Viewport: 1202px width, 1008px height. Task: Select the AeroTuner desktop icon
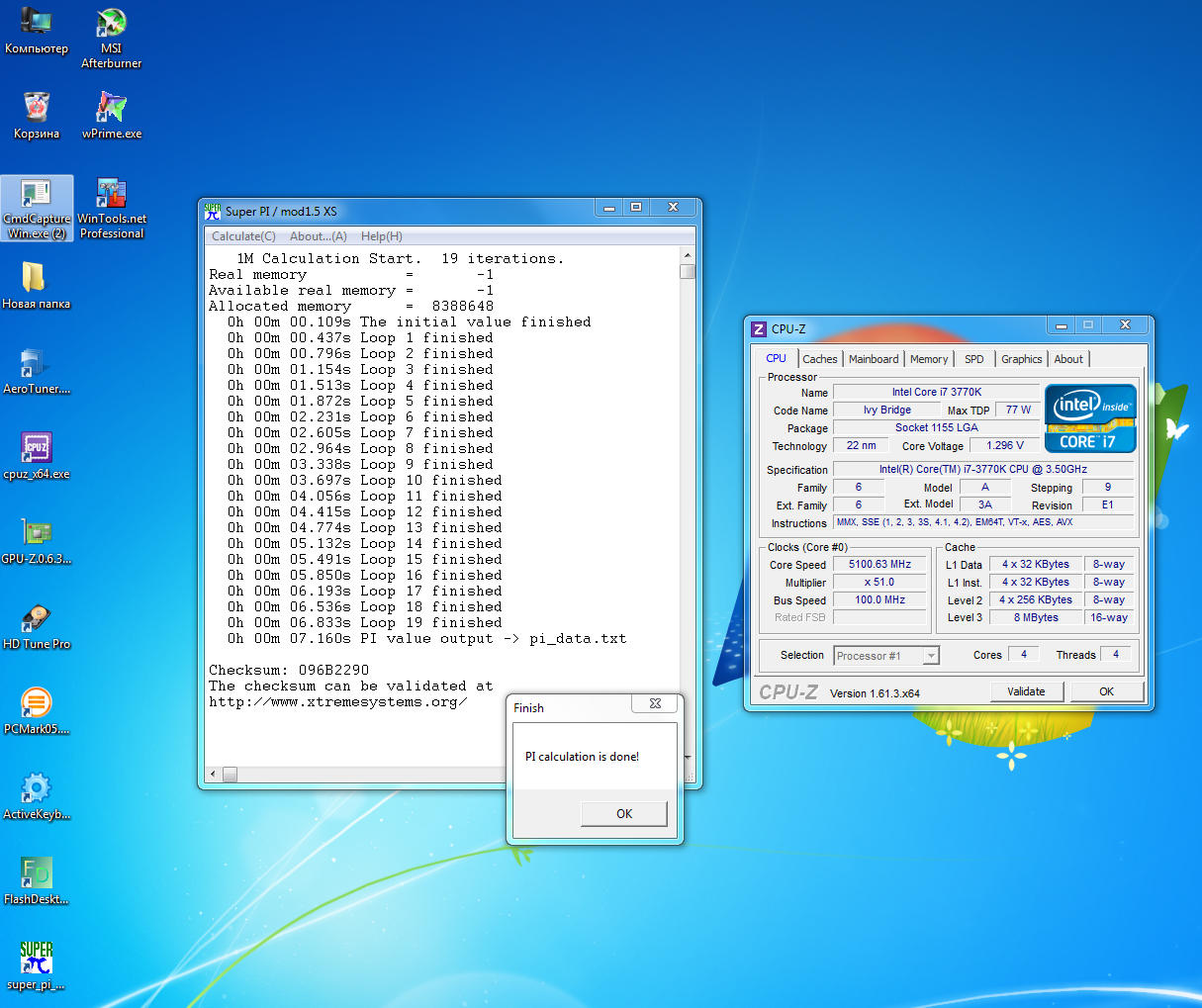point(37,371)
